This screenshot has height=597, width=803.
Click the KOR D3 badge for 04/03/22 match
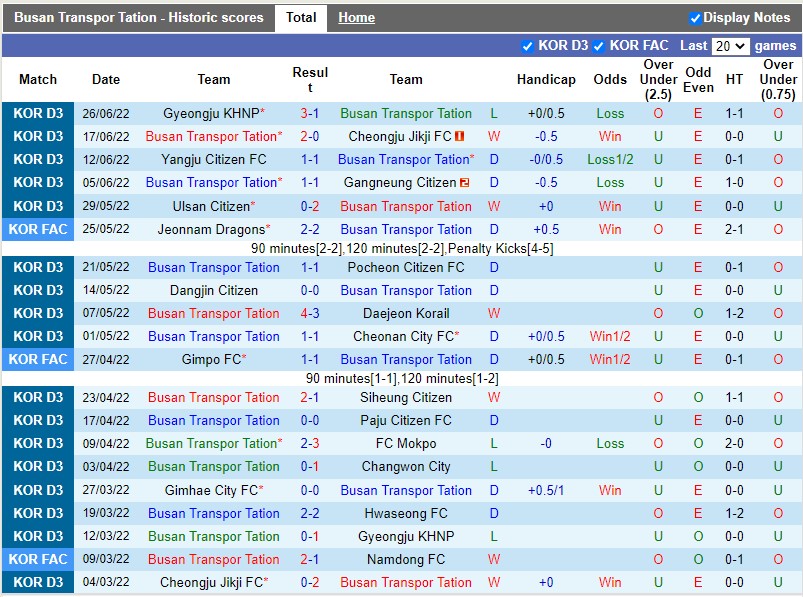pos(38,582)
